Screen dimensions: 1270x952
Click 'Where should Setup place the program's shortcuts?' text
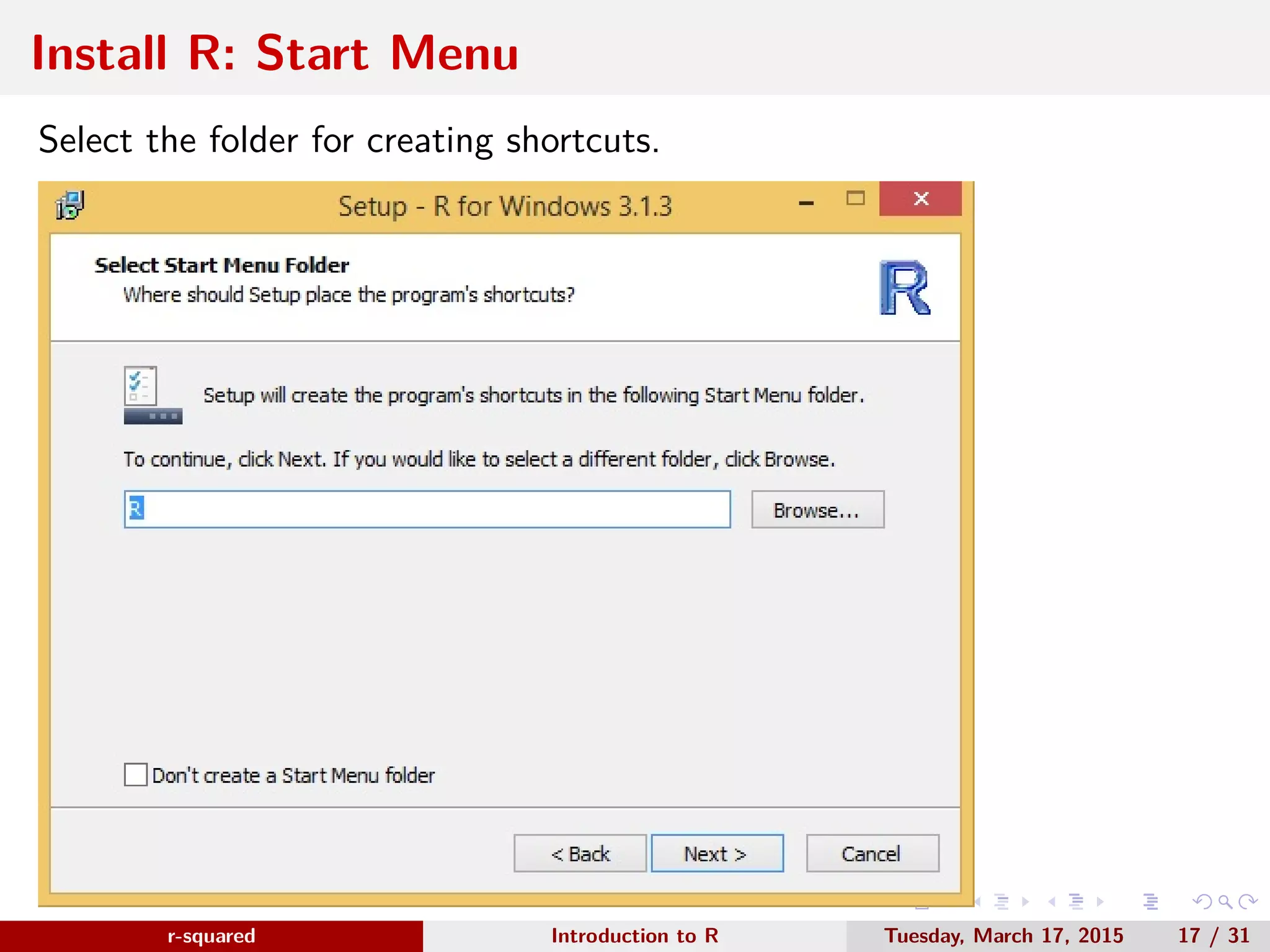349,295
